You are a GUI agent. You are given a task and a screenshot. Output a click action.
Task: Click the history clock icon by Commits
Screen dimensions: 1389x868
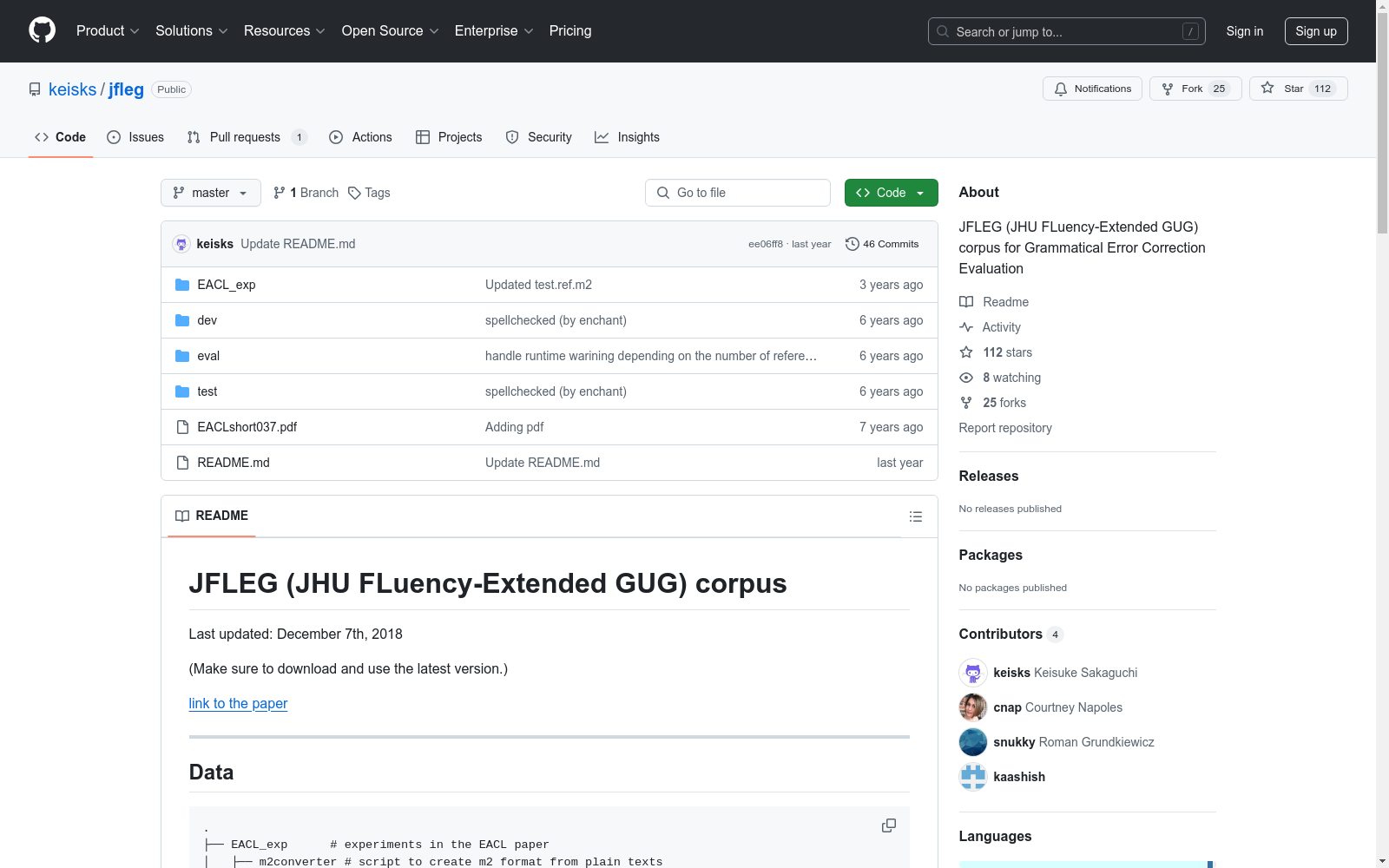[852, 244]
